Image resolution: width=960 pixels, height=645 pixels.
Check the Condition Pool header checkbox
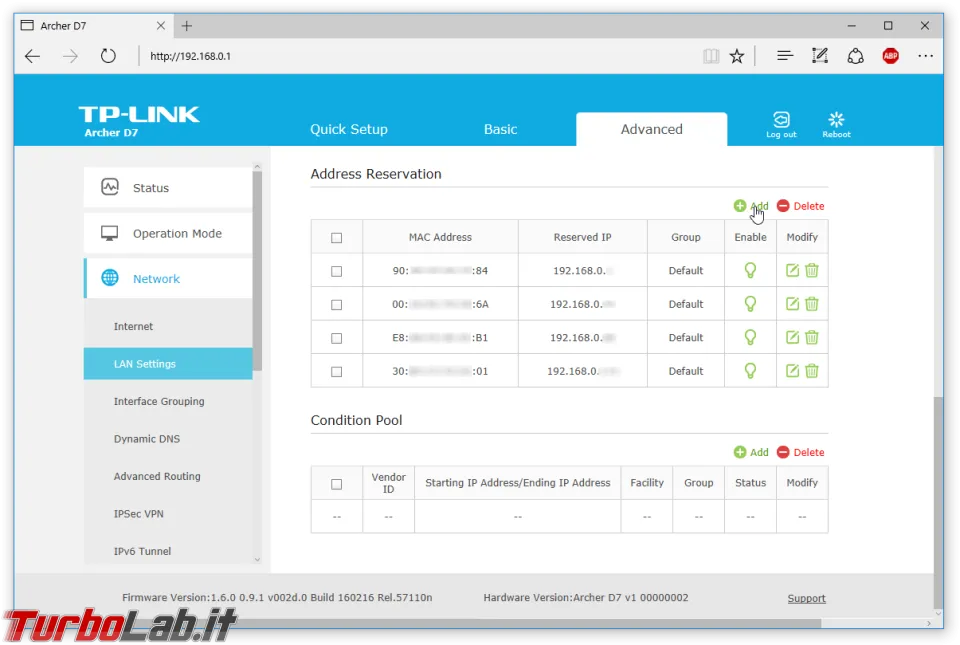click(x=337, y=484)
